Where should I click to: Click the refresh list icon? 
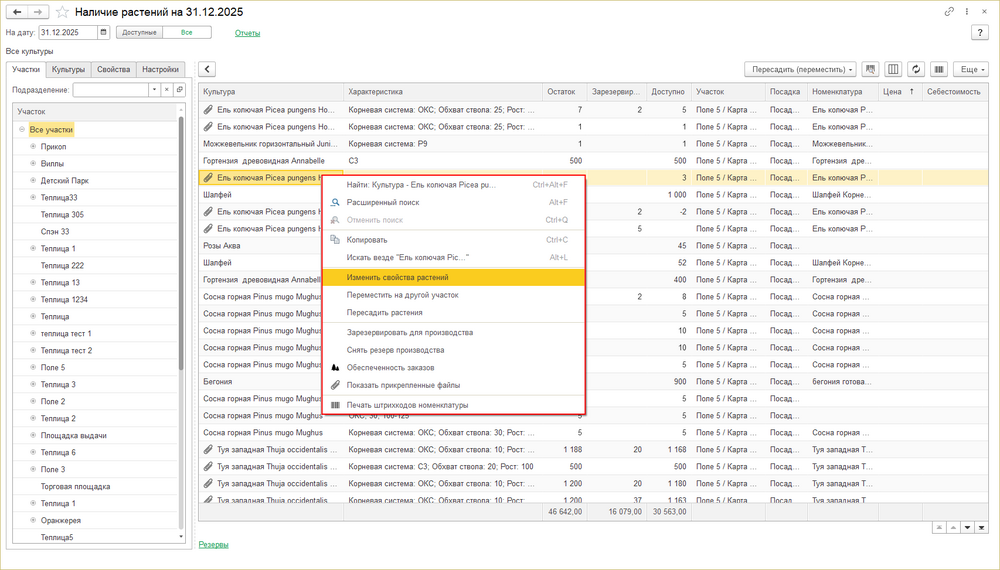pyautogui.click(x=916, y=69)
